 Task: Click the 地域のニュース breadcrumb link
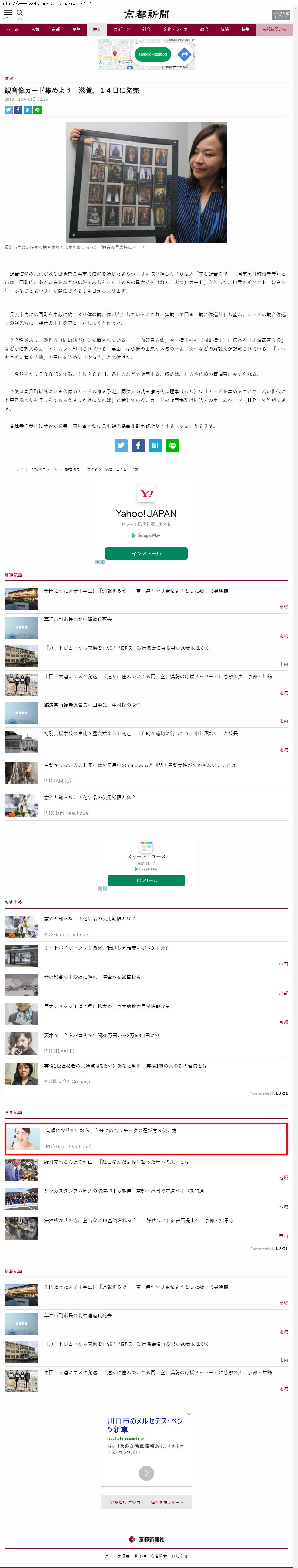pos(44,469)
